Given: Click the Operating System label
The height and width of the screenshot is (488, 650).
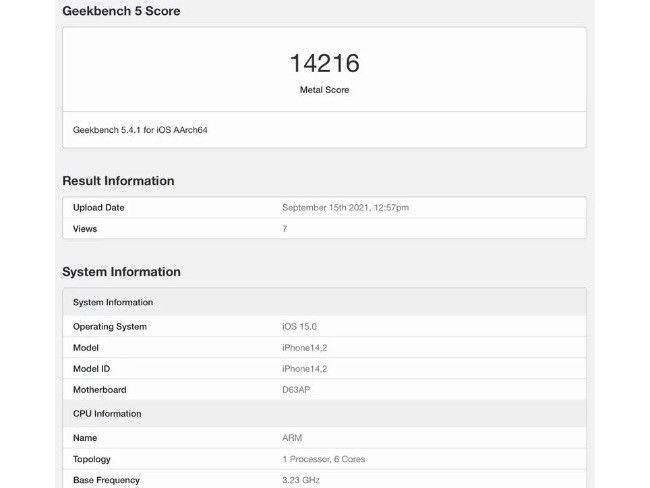Looking at the screenshot, I should pos(110,327).
